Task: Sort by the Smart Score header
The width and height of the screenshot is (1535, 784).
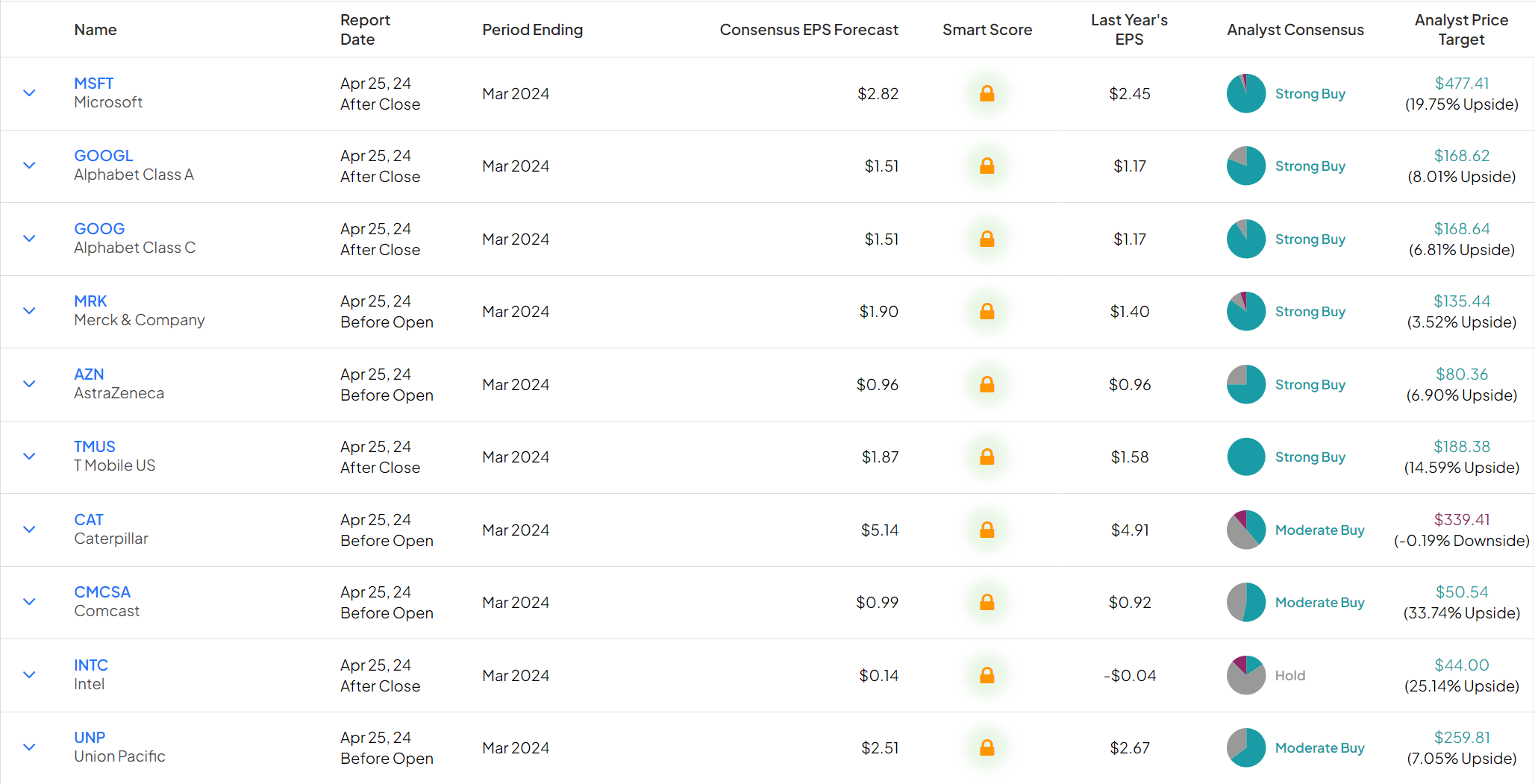Action: pos(987,30)
